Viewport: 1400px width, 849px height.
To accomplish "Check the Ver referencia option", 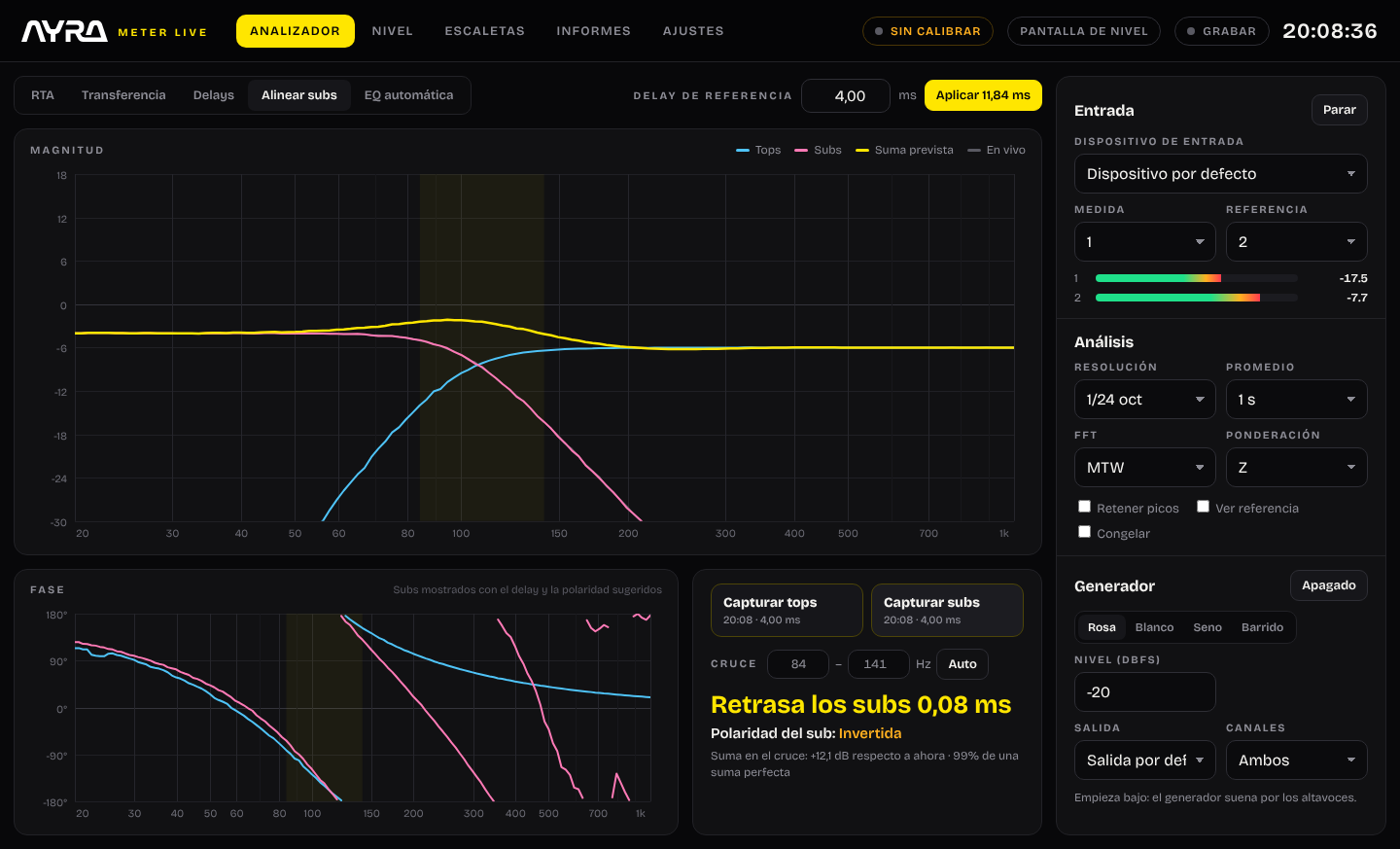I will [x=1203, y=507].
